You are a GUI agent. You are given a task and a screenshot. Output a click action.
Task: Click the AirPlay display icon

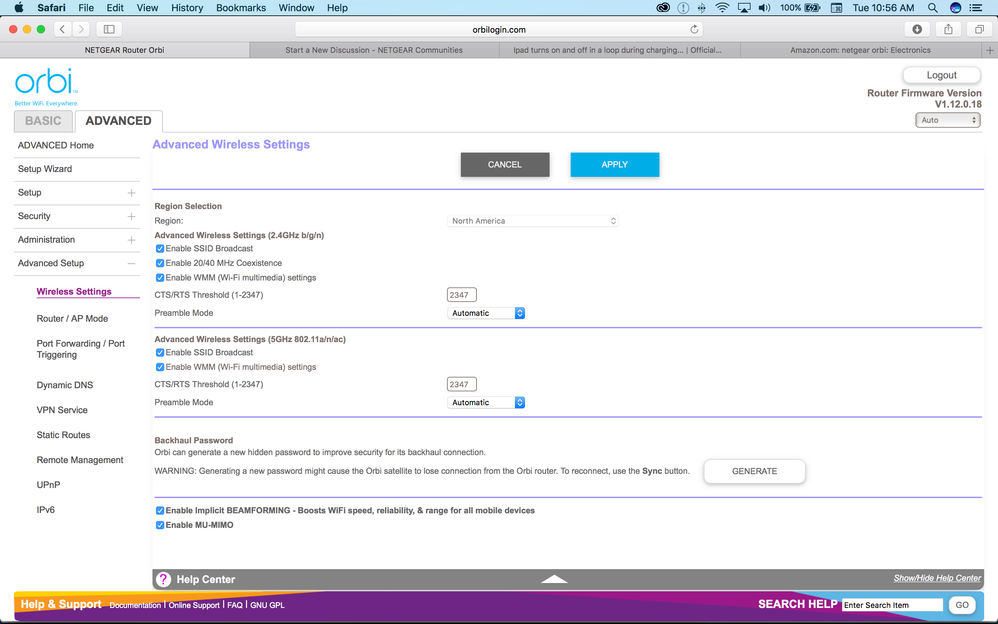[x=743, y=8]
